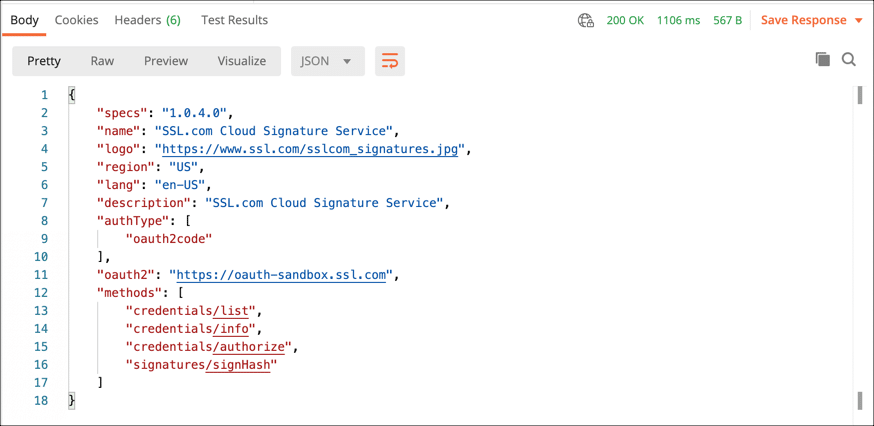The width and height of the screenshot is (874, 426).
Task: Select the Pretty view mode
Action: pos(44,61)
